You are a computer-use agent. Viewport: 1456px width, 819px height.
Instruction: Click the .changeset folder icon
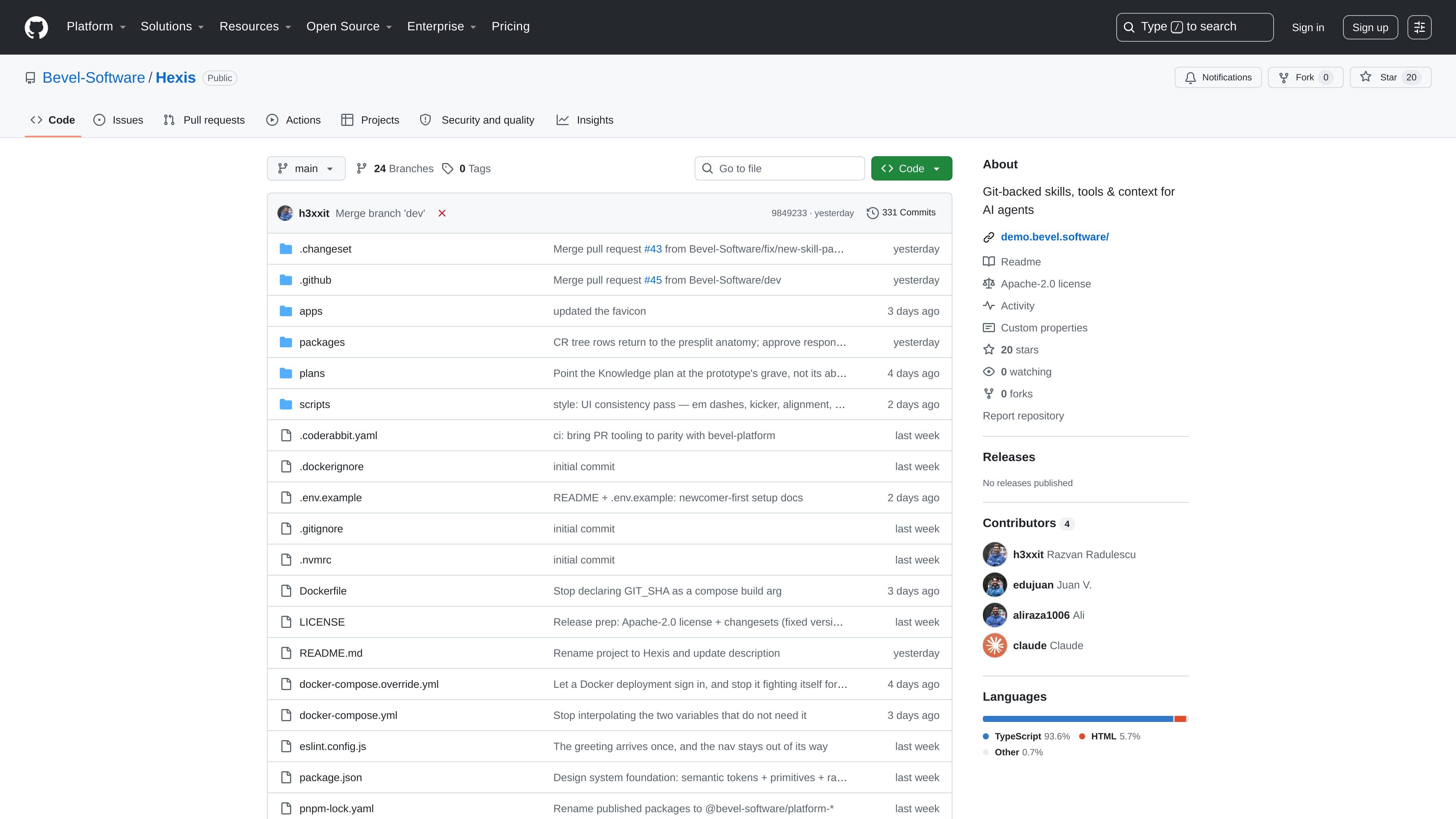286,249
